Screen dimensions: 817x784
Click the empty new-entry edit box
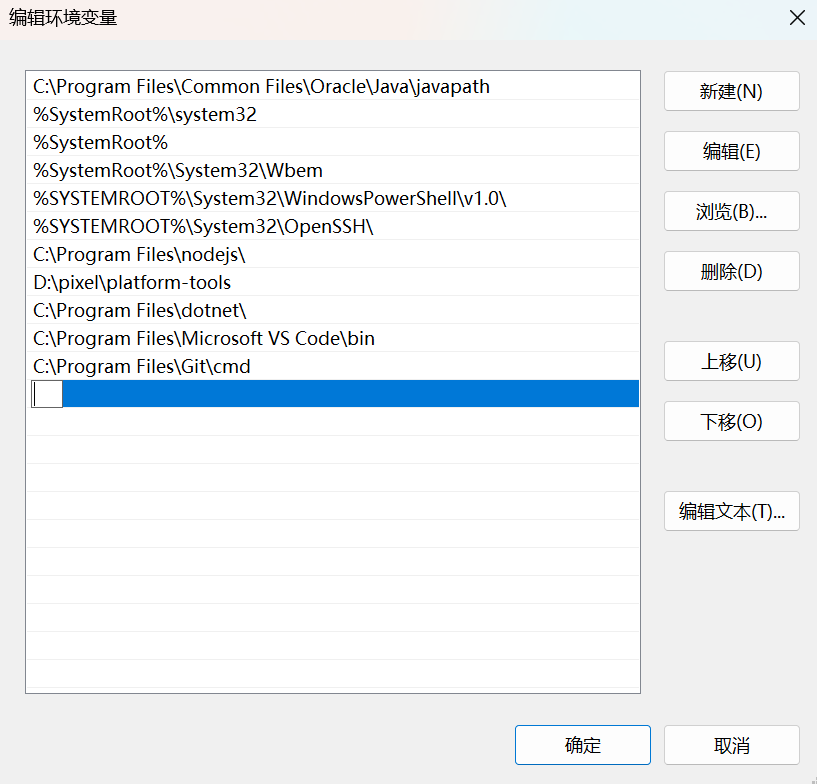click(47, 394)
